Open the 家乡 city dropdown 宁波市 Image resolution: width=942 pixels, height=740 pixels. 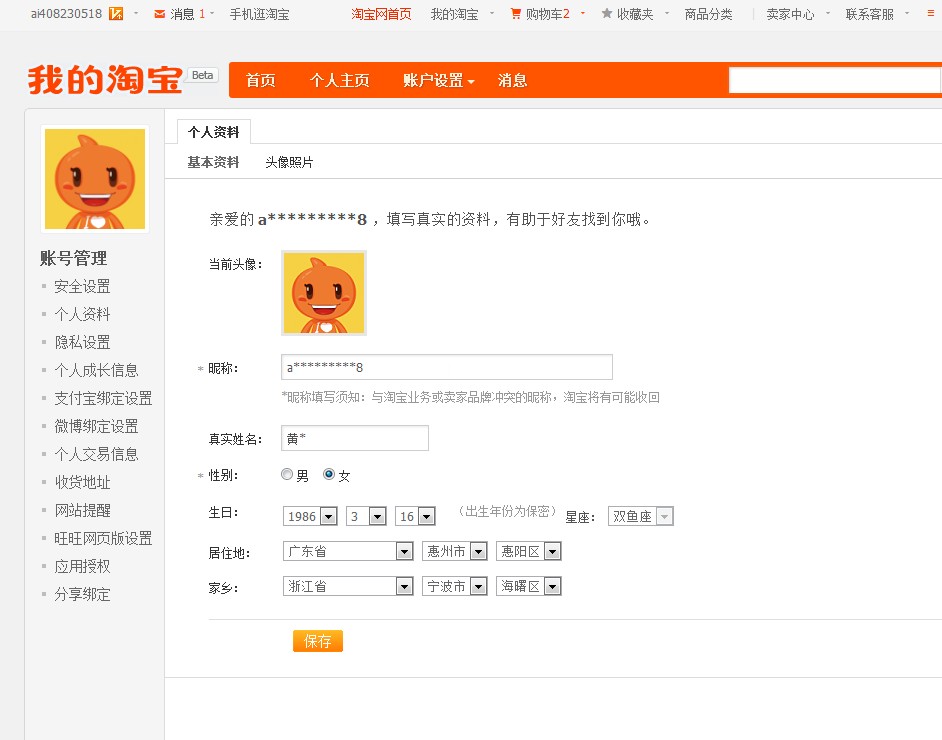[455, 586]
